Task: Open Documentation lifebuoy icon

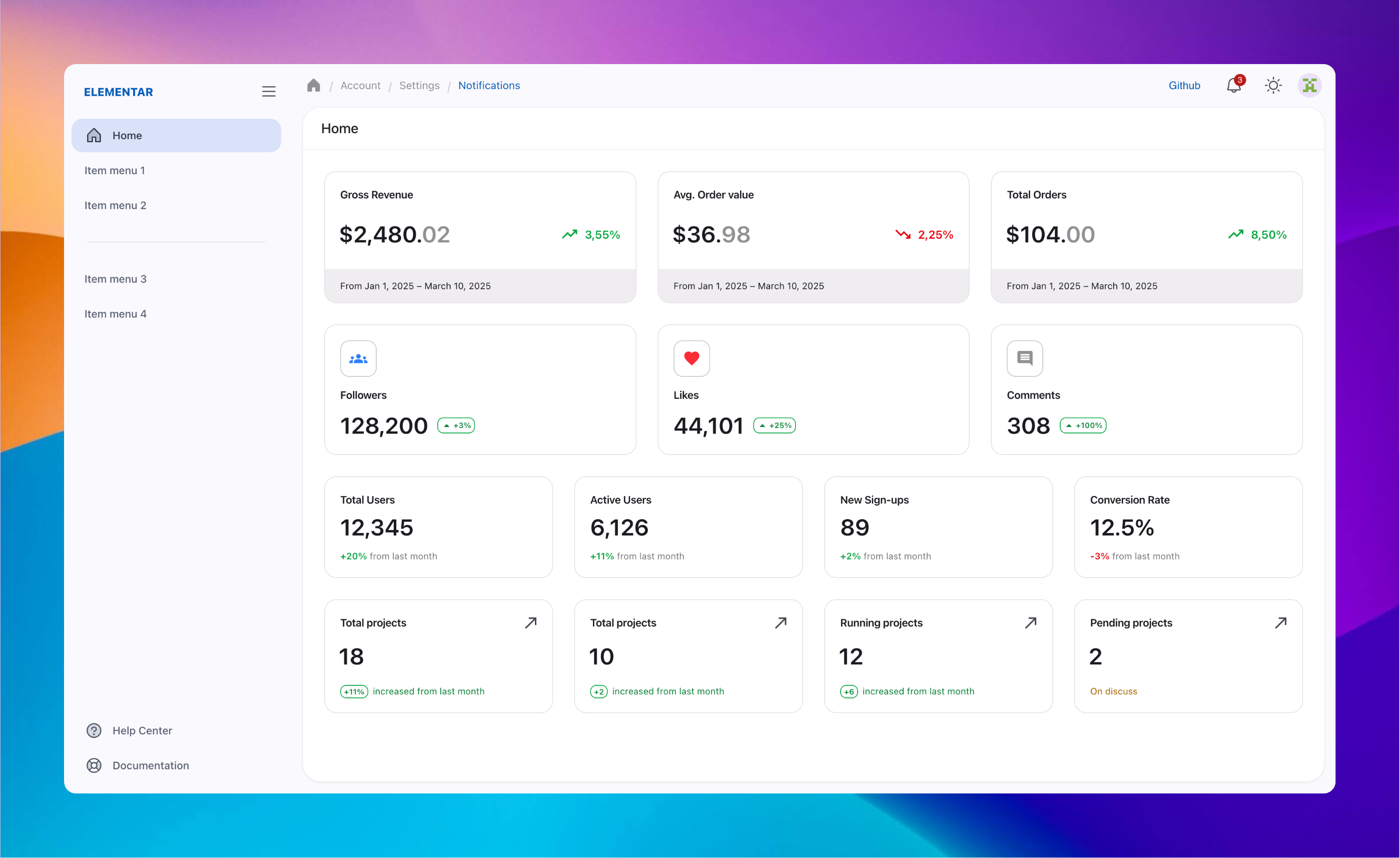Action: click(x=94, y=765)
